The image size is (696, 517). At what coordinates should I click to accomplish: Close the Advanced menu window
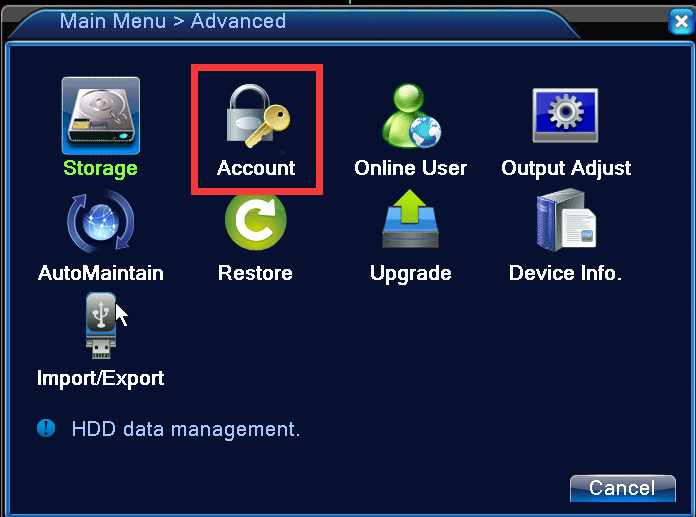pyautogui.click(x=681, y=21)
